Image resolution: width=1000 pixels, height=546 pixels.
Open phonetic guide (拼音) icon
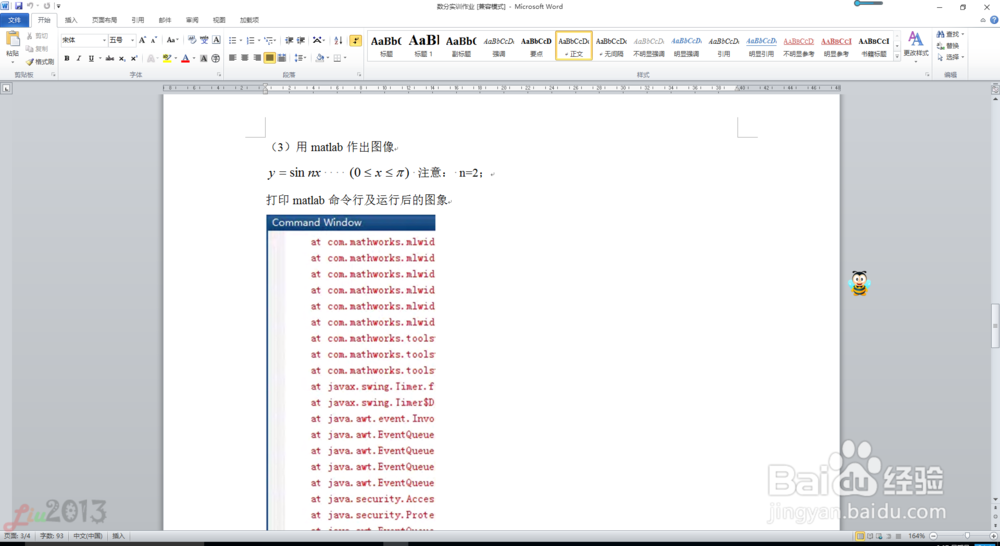(204, 40)
